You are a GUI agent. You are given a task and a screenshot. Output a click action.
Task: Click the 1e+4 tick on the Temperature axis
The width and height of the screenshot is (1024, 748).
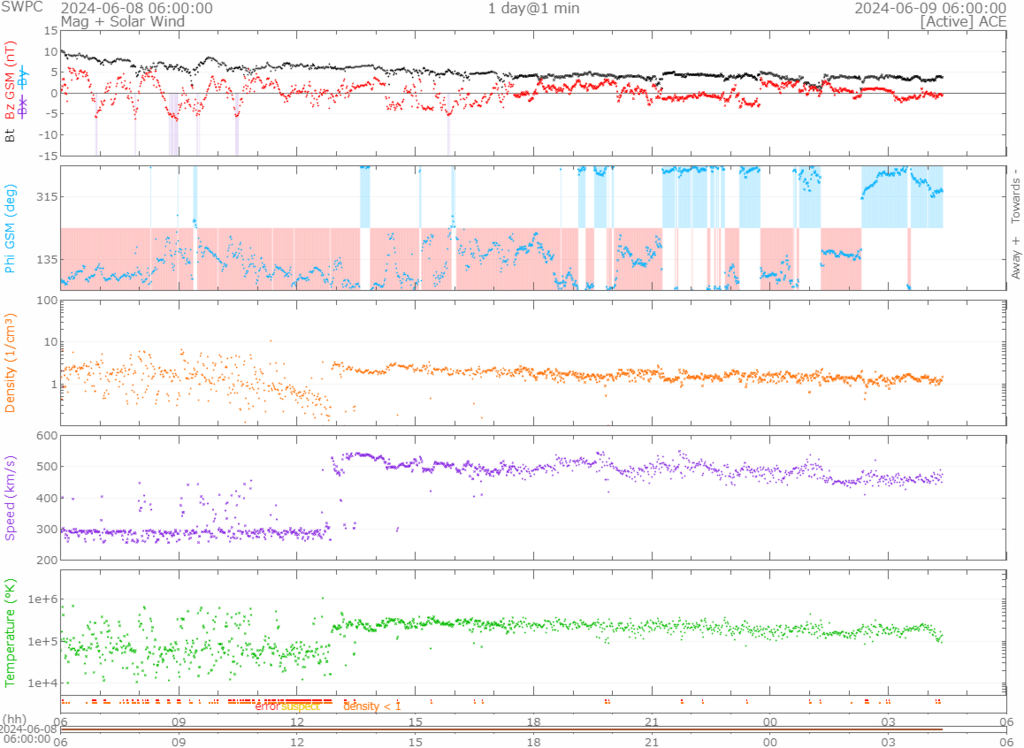[42, 683]
